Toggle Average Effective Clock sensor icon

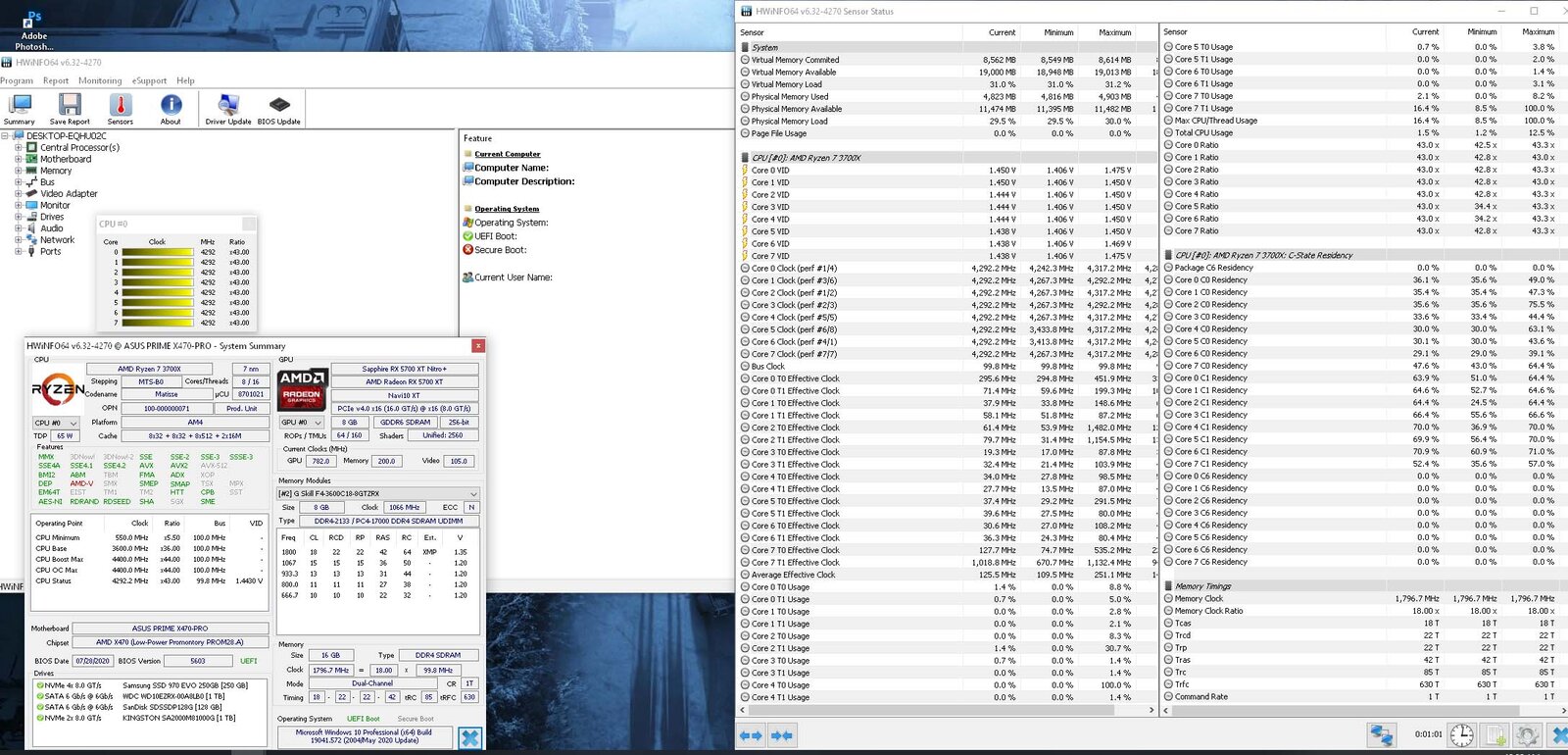click(746, 575)
